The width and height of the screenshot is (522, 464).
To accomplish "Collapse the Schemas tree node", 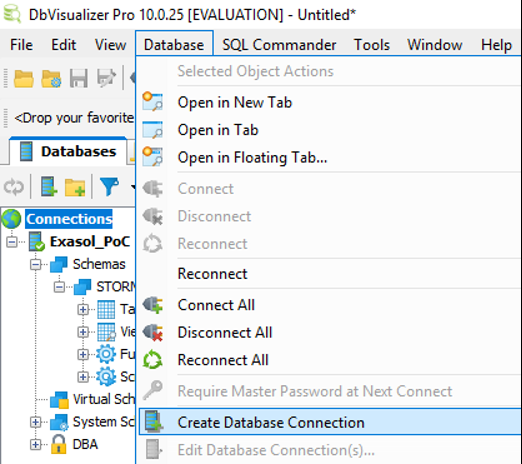I will pos(35,265).
